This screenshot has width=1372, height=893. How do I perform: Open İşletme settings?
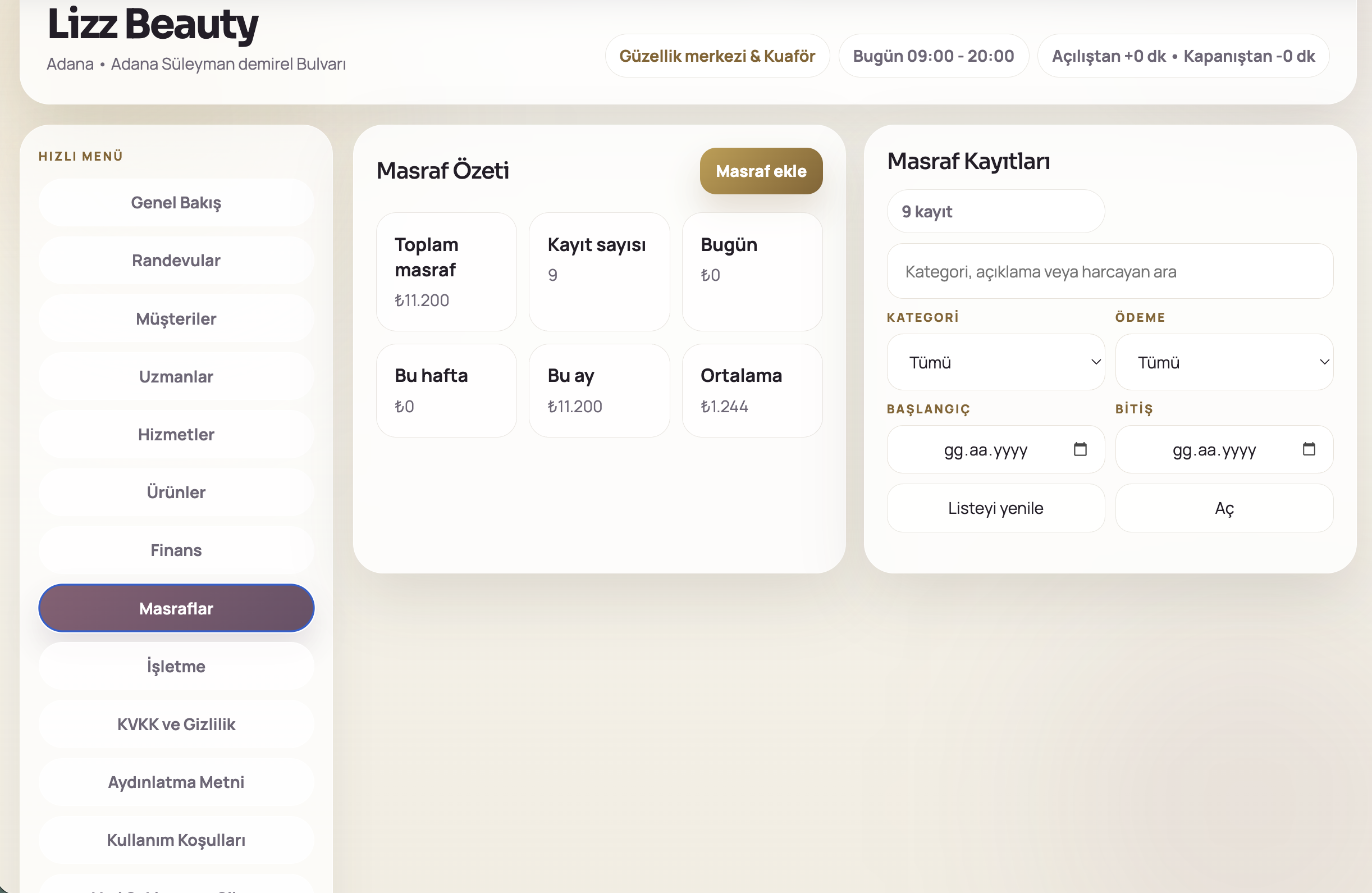(x=176, y=666)
